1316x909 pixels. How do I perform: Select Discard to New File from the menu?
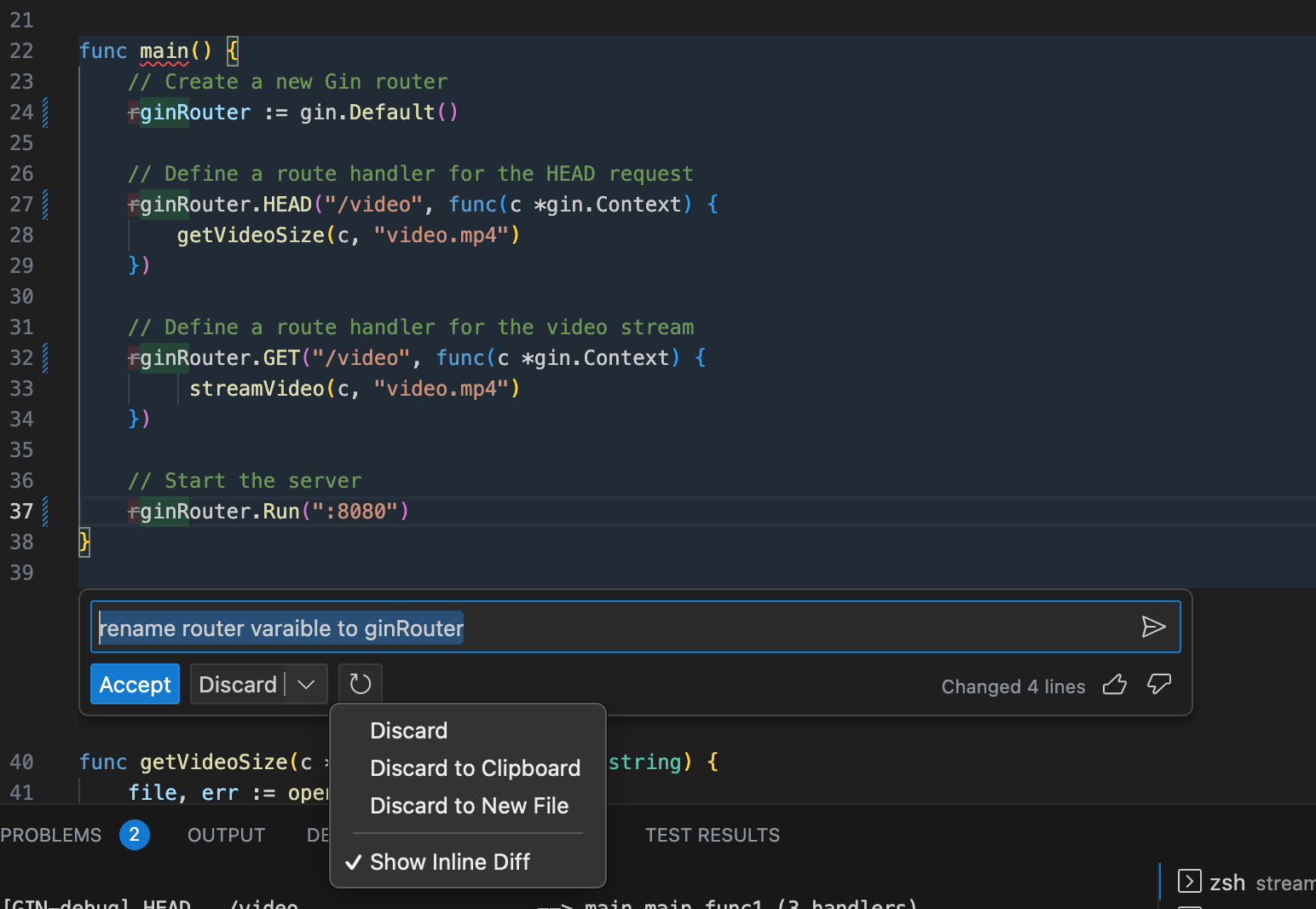coord(470,806)
